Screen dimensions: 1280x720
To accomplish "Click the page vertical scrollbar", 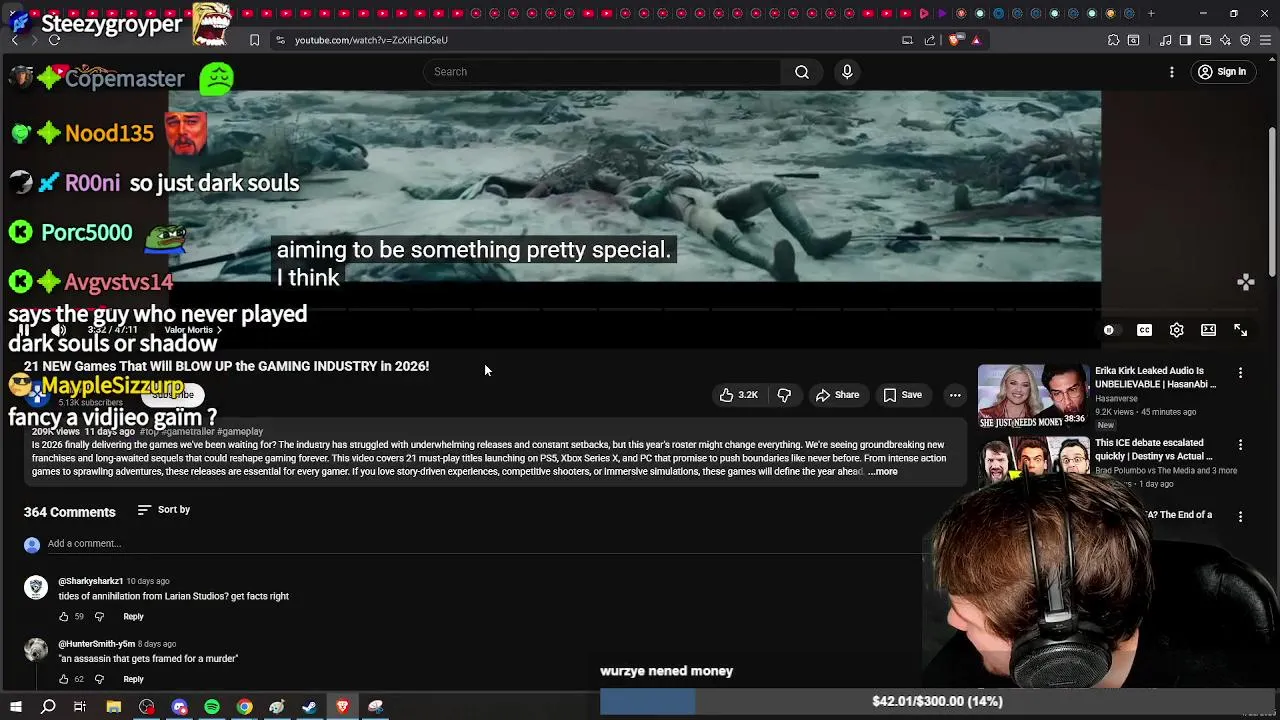I will (1273, 200).
